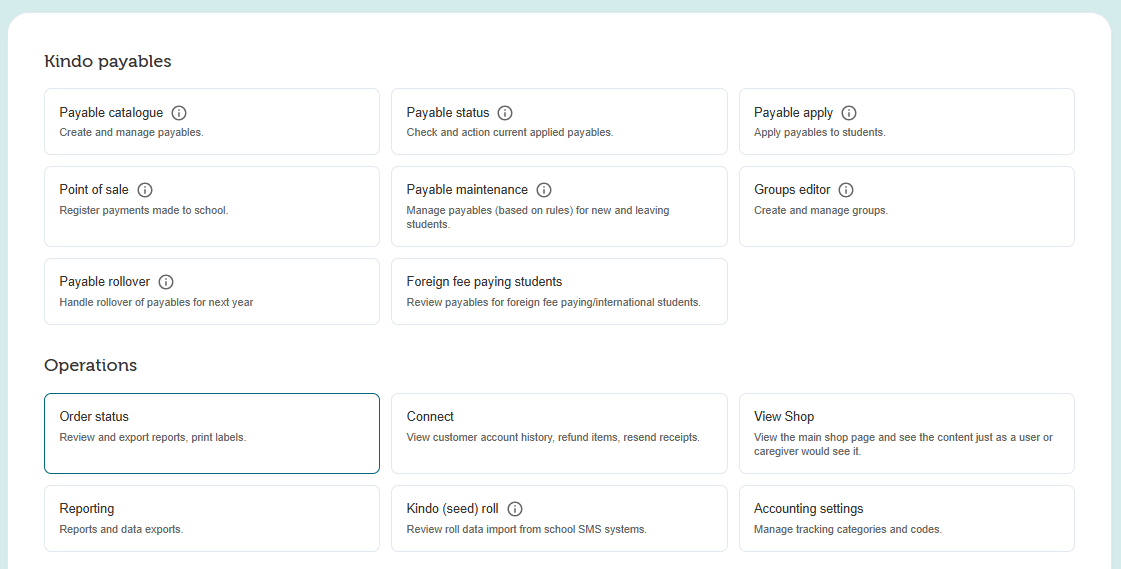Click the Kindo (seed) roll info icon
Image resolution: width=1121 pixels, height=569 pixels.
click(515, 509)
